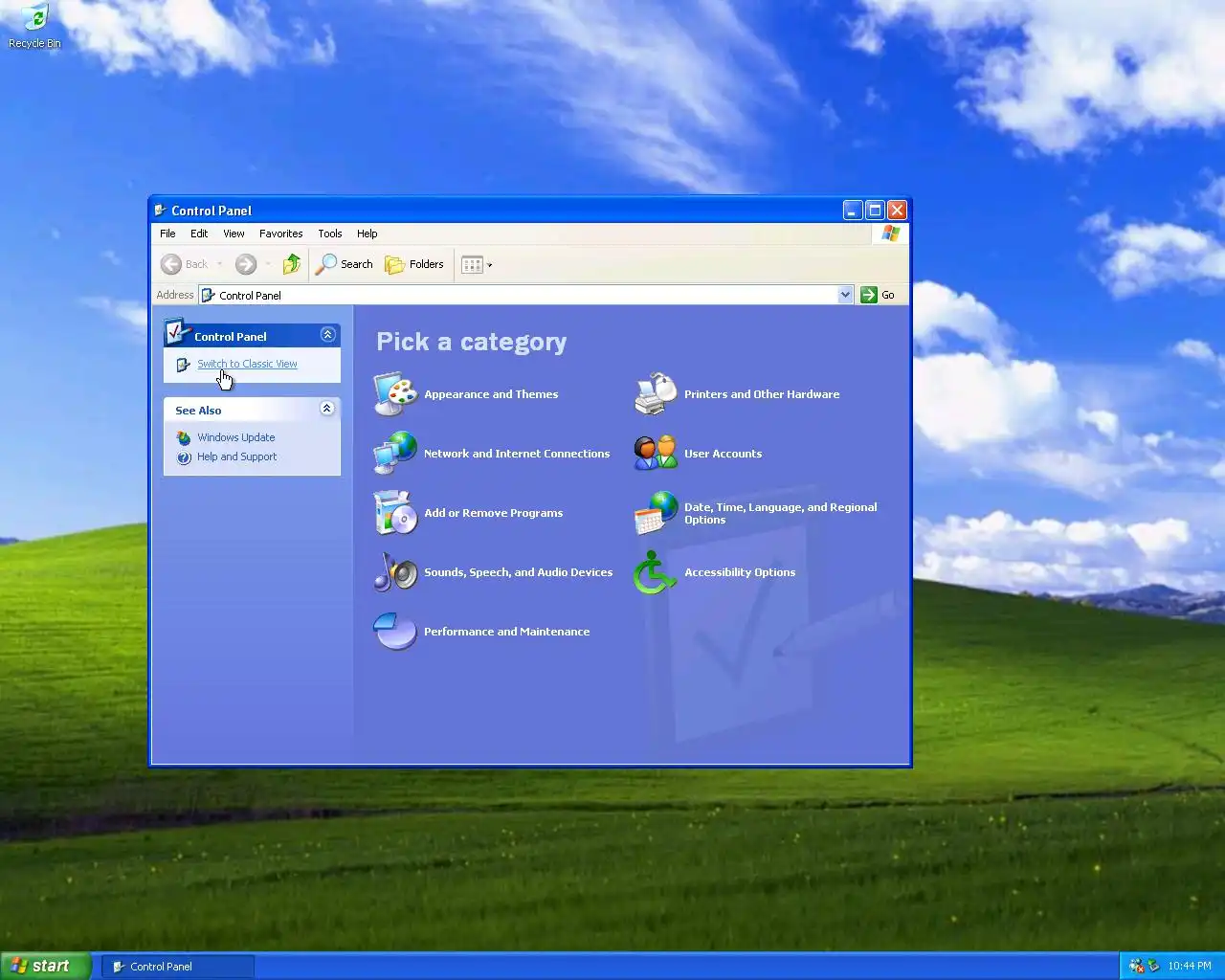Minimize the Control Panel window

pyautogui.click(x=853, y=211)
